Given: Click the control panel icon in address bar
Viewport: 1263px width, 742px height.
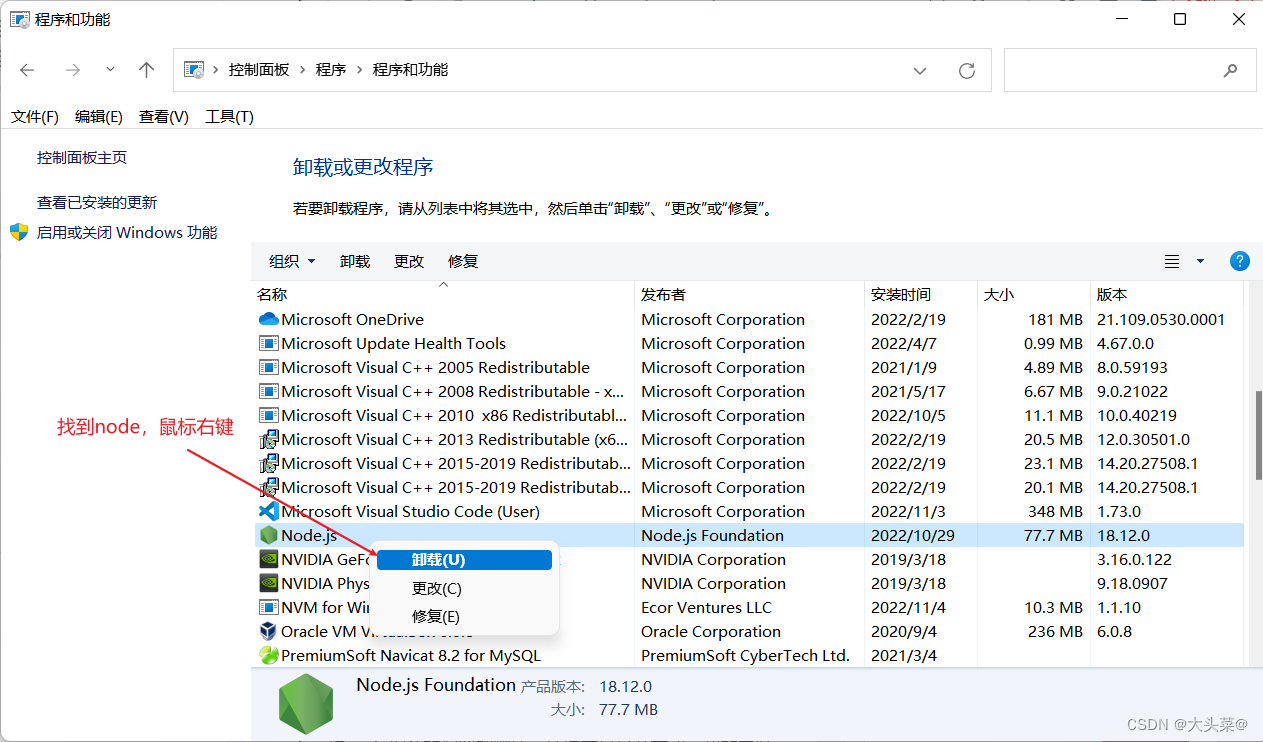Looking at the screenshot, I should coord(195,70).
